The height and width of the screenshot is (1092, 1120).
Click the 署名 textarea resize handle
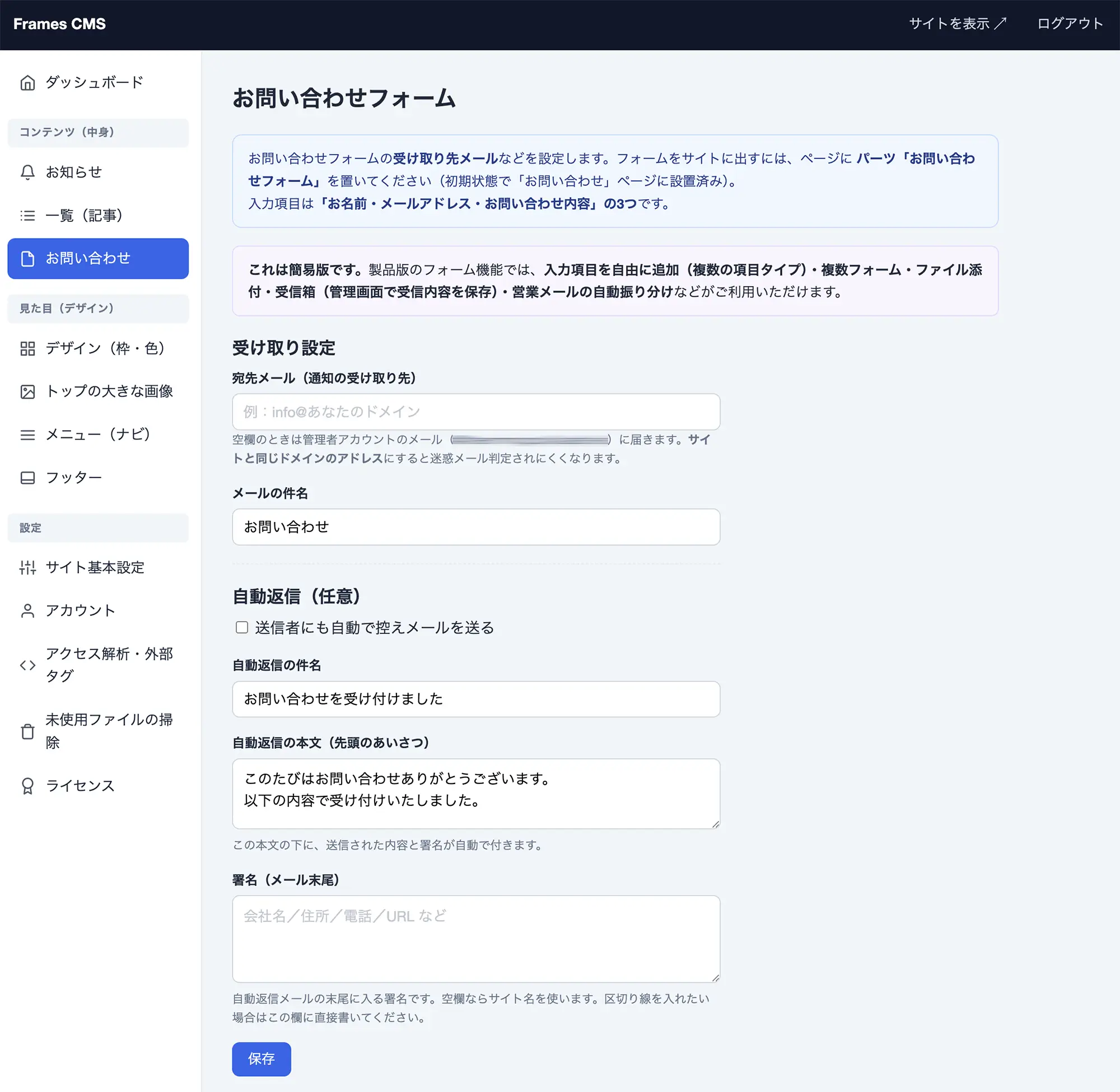[715, 978]
